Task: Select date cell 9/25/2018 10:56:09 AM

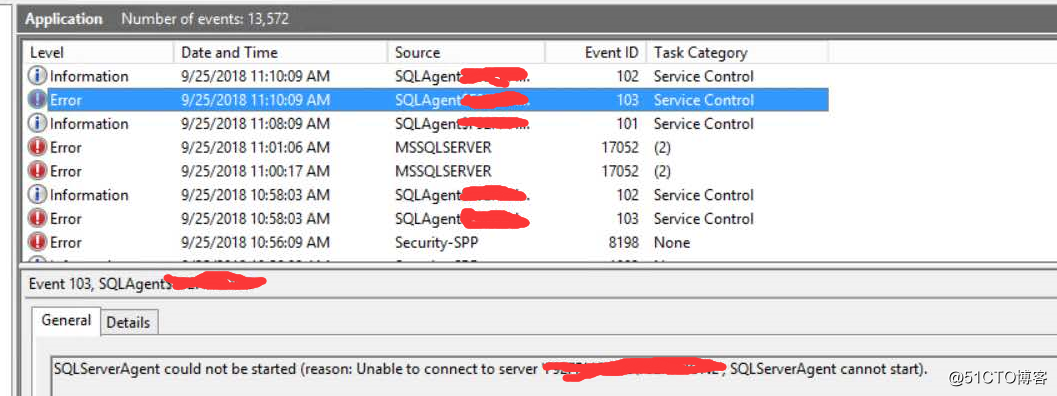Action: tap(255, 242)
